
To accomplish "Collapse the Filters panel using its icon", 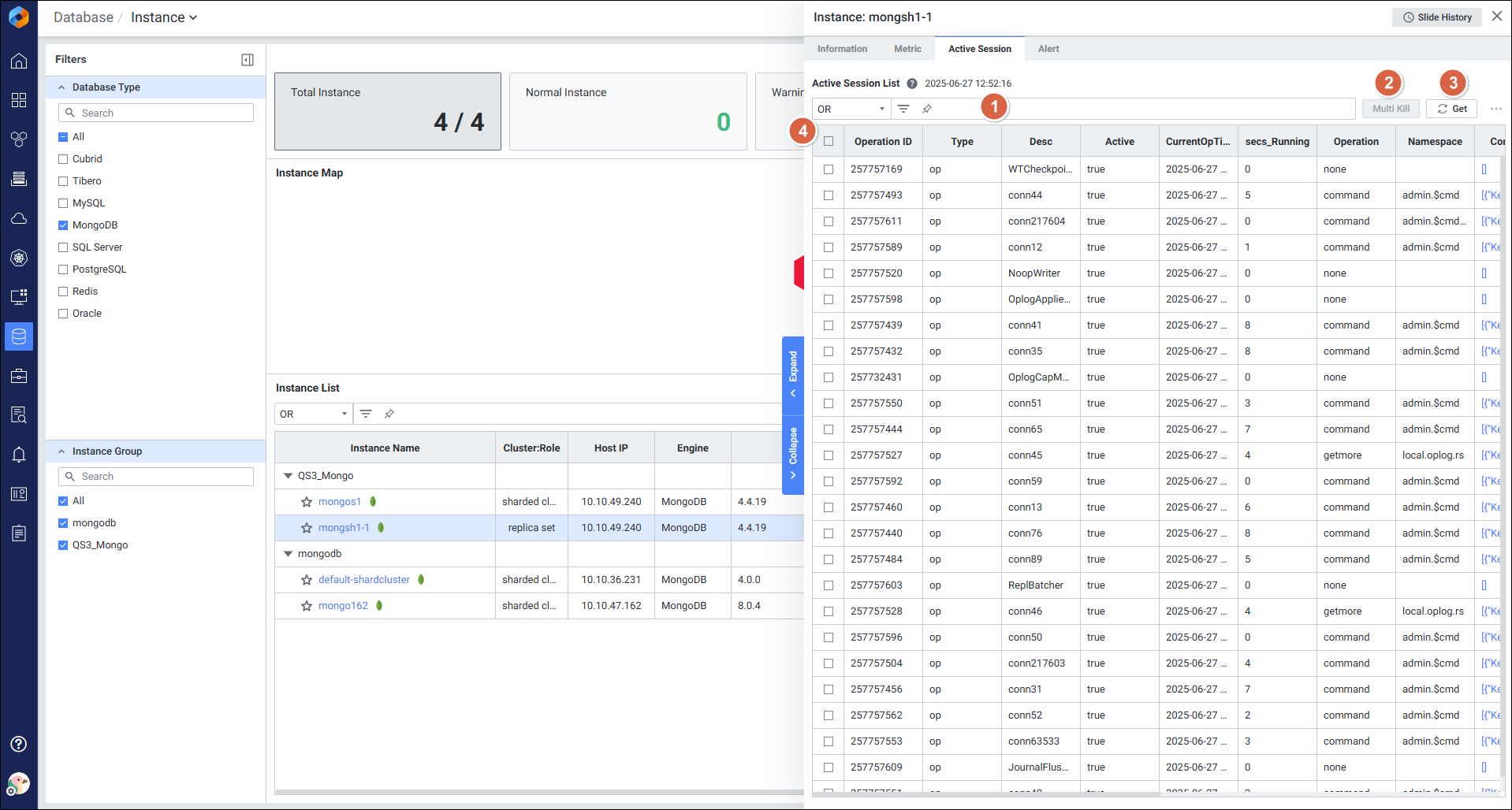I will coord(247,60).
